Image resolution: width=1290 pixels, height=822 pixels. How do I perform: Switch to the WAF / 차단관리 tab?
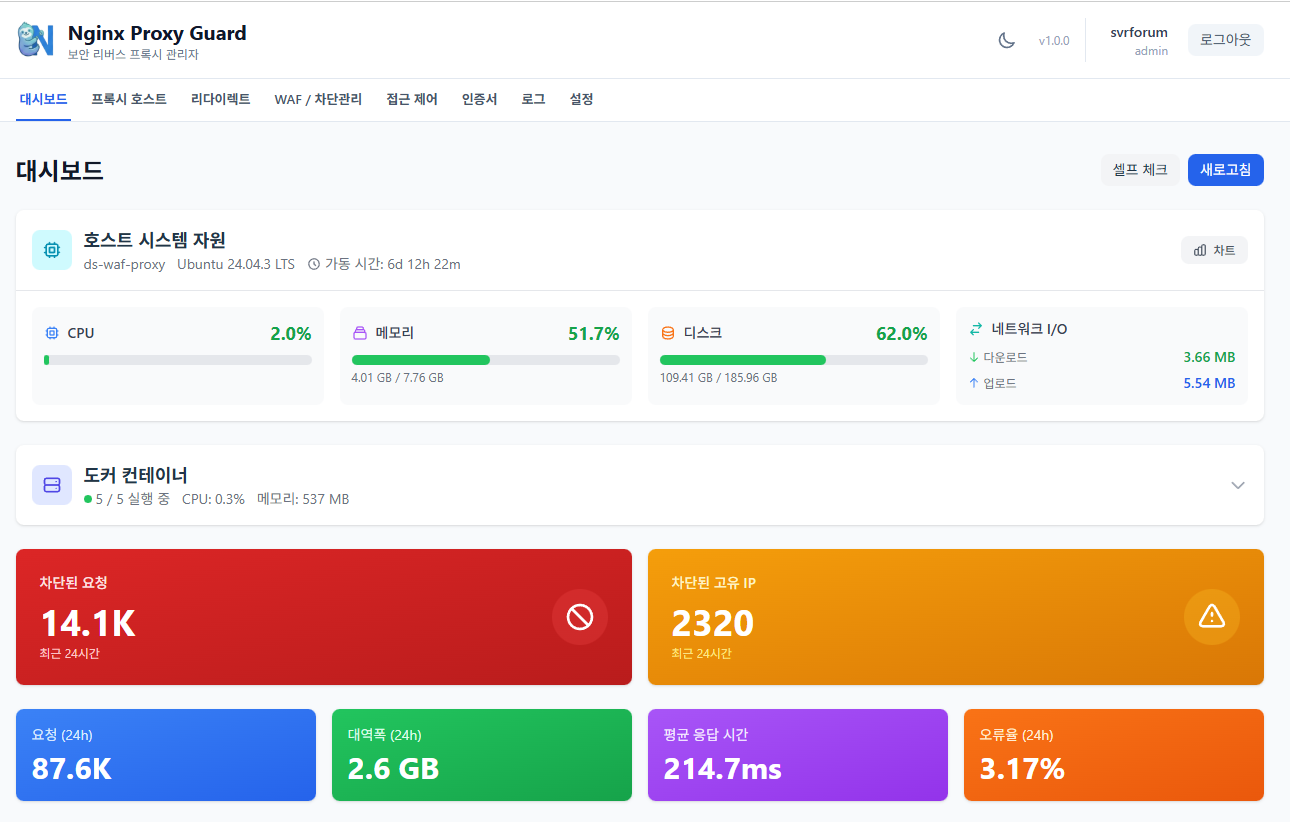click(x=318, y=100)
